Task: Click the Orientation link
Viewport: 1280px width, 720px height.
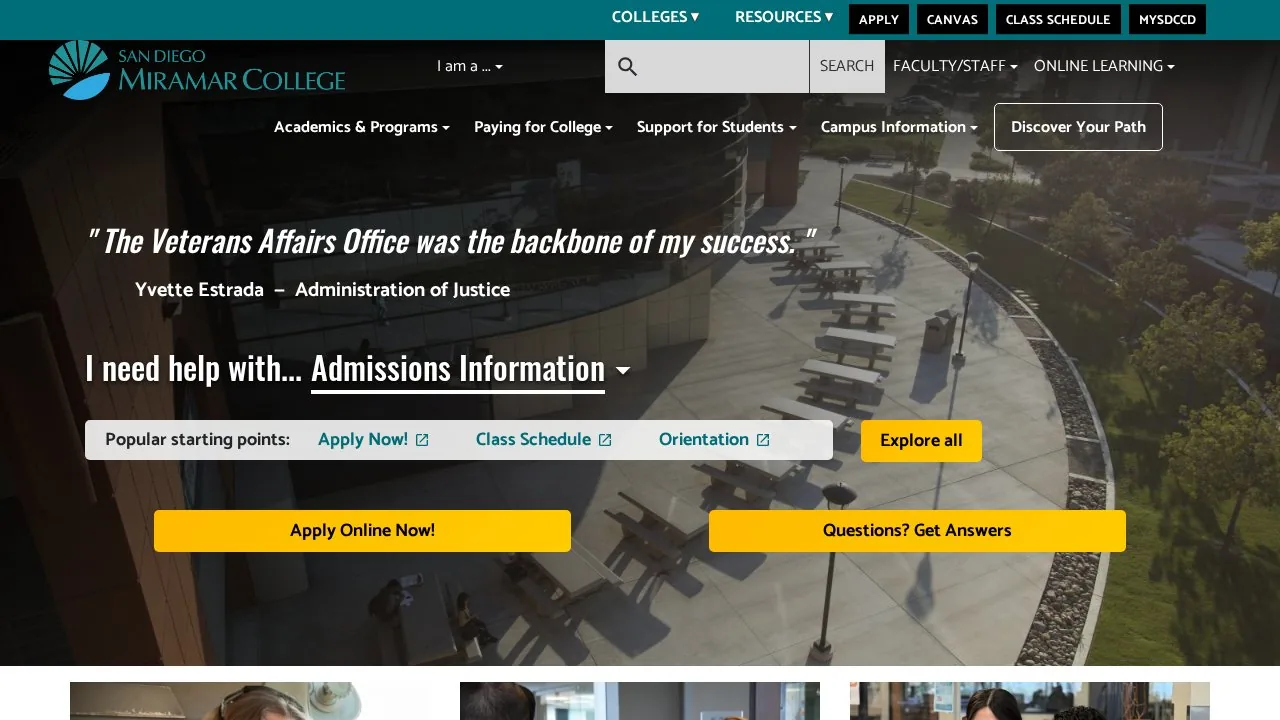Action: pos(704,440)
